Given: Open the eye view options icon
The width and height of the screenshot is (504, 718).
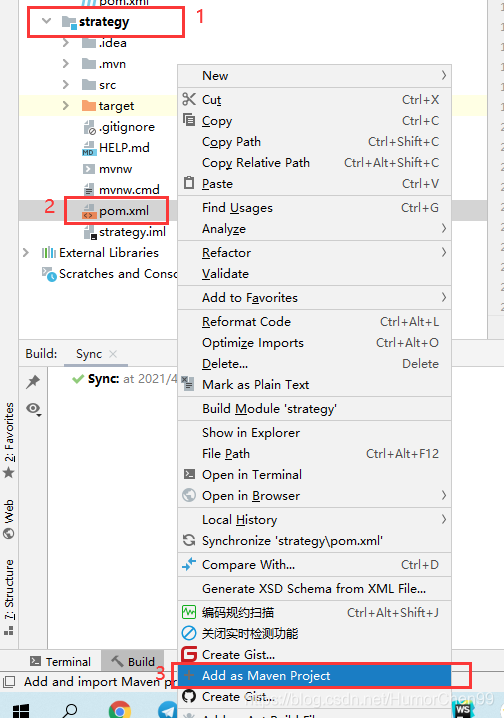Looking at the screenshot, I should pos(33,408).
